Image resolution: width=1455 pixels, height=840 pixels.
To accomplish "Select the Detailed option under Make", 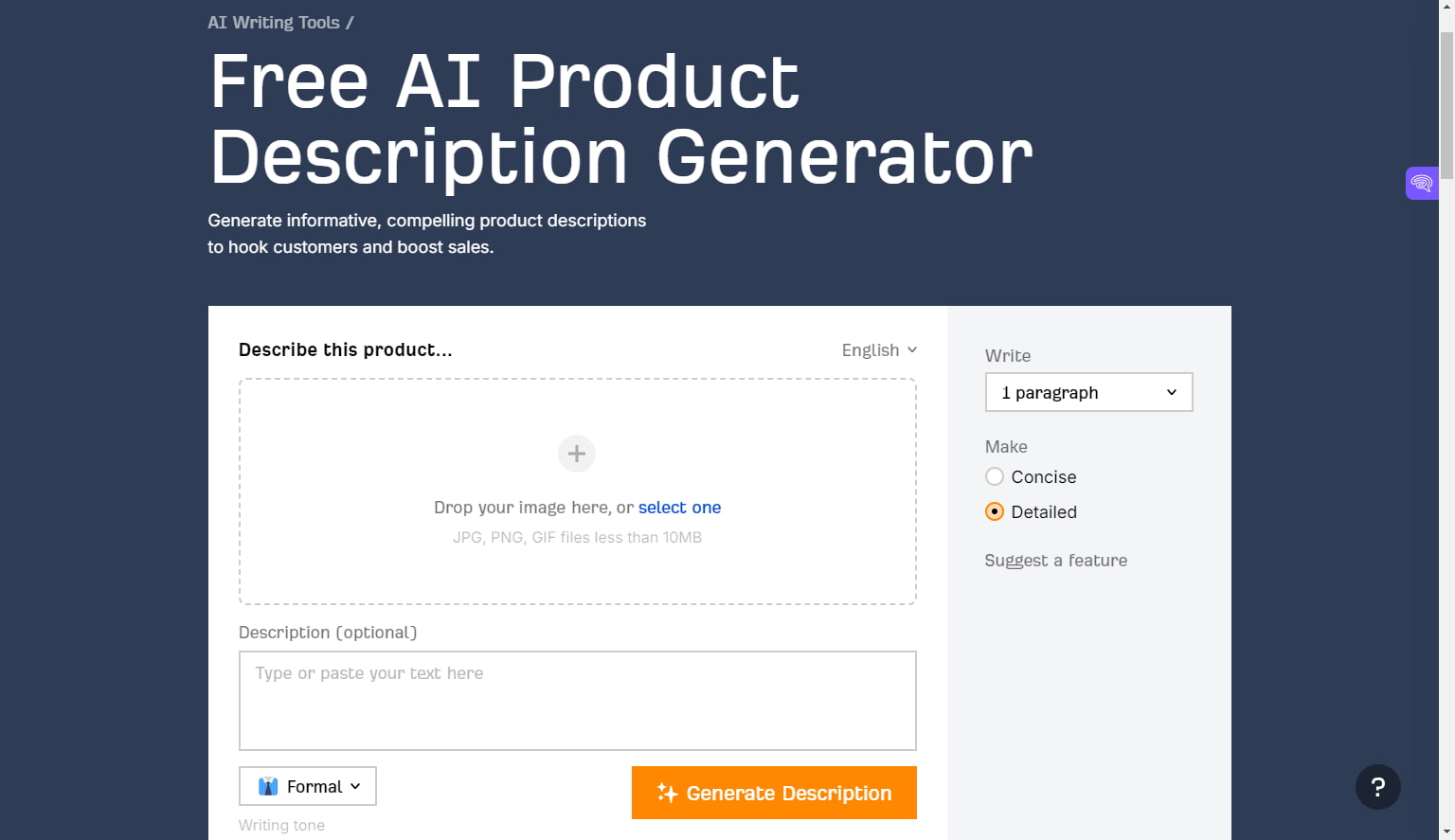I will coord(995,511).
